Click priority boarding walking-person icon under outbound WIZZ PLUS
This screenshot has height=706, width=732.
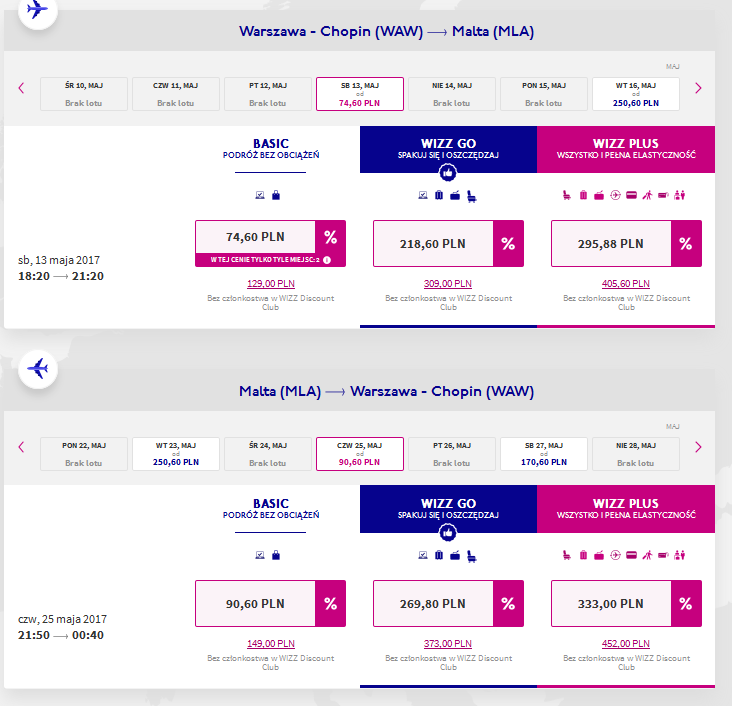click(x=647, y=195)
